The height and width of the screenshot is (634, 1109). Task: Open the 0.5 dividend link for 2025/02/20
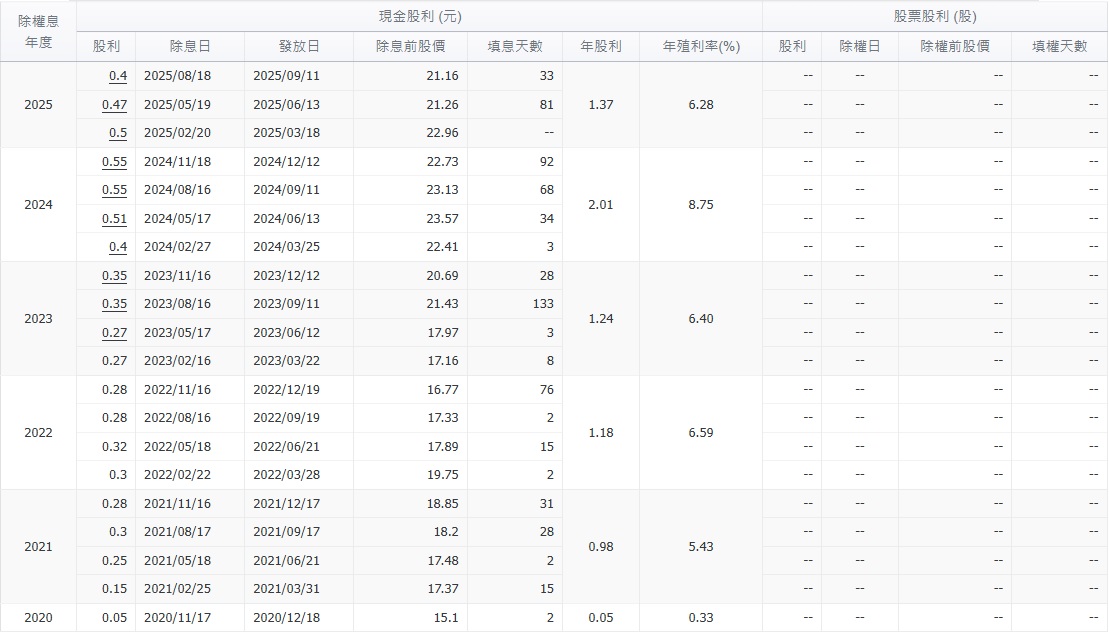(x=117, y=133)
